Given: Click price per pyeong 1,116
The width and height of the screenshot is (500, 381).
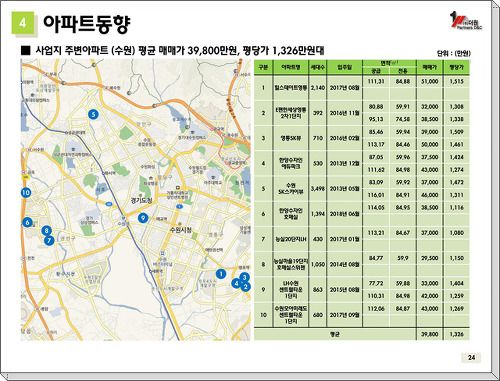Looking at the screenshot, I should [457, 207].
